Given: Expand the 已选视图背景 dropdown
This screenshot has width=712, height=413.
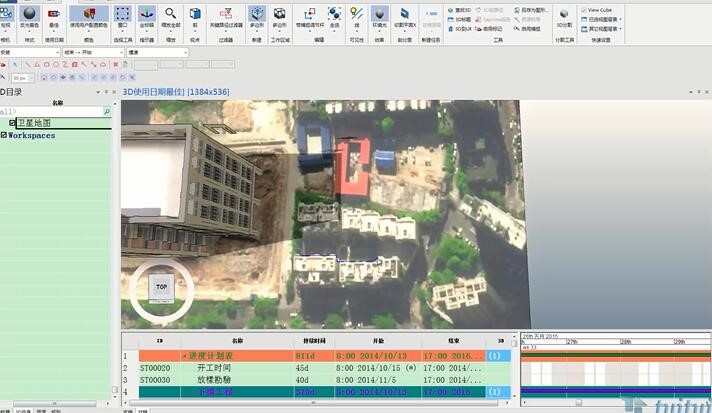Looking at the screenshot, I should point(604,19).
